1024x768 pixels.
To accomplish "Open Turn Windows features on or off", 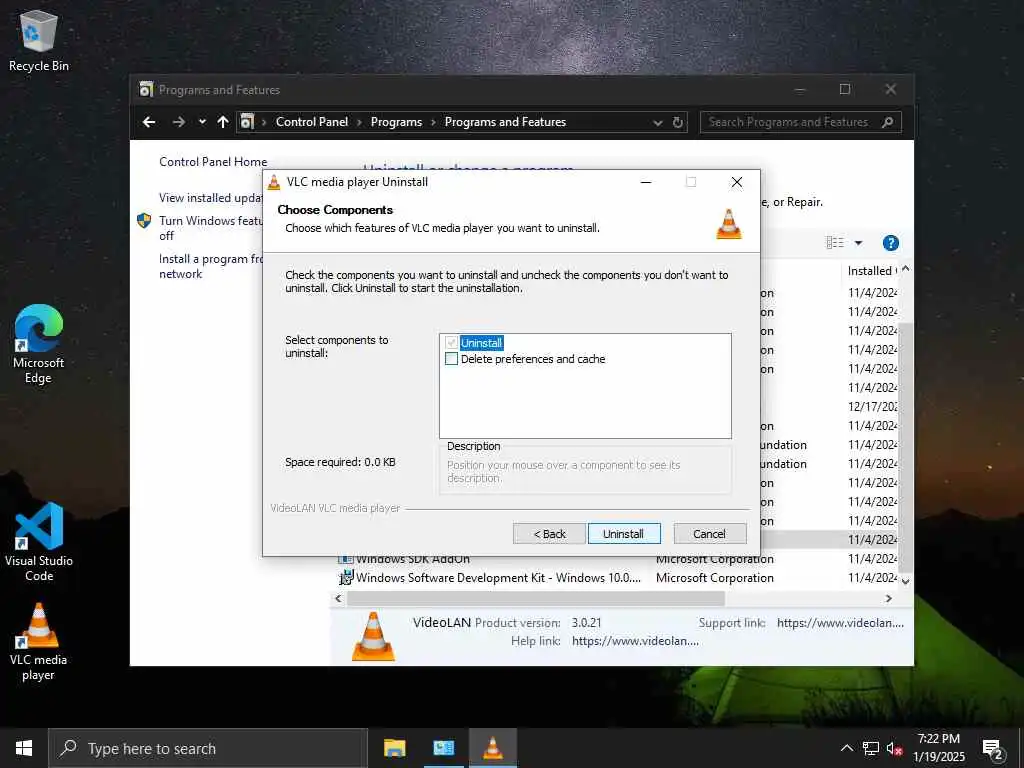I will pyautogui.click(x=210, y=228).
